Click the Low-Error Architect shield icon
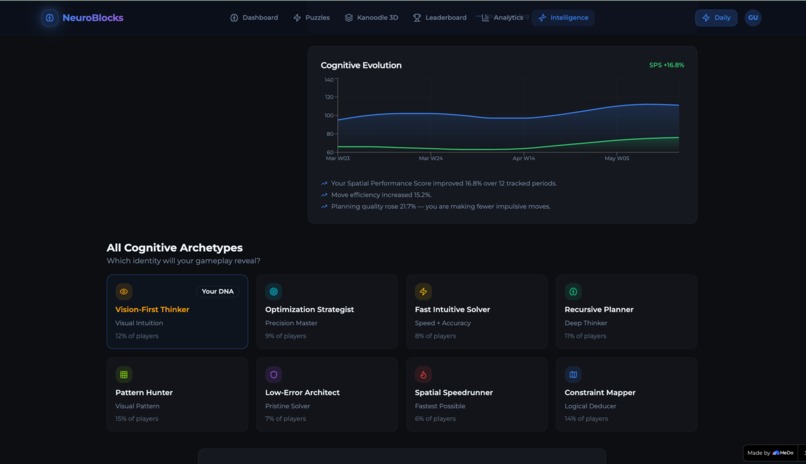This screenshot has height=464, width=806. pos(273,375)
